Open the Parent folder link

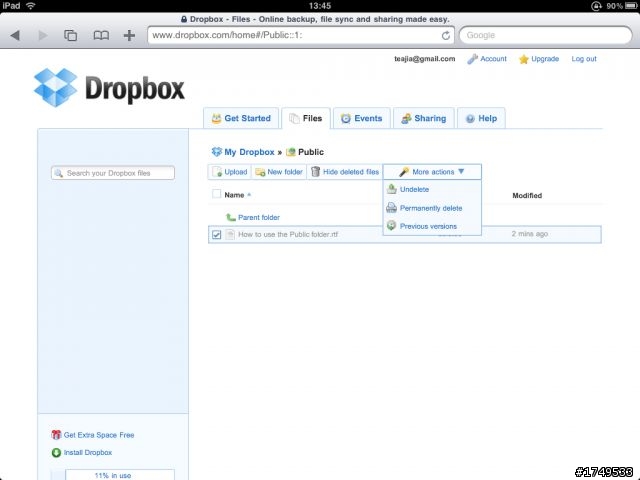[259, 218]
